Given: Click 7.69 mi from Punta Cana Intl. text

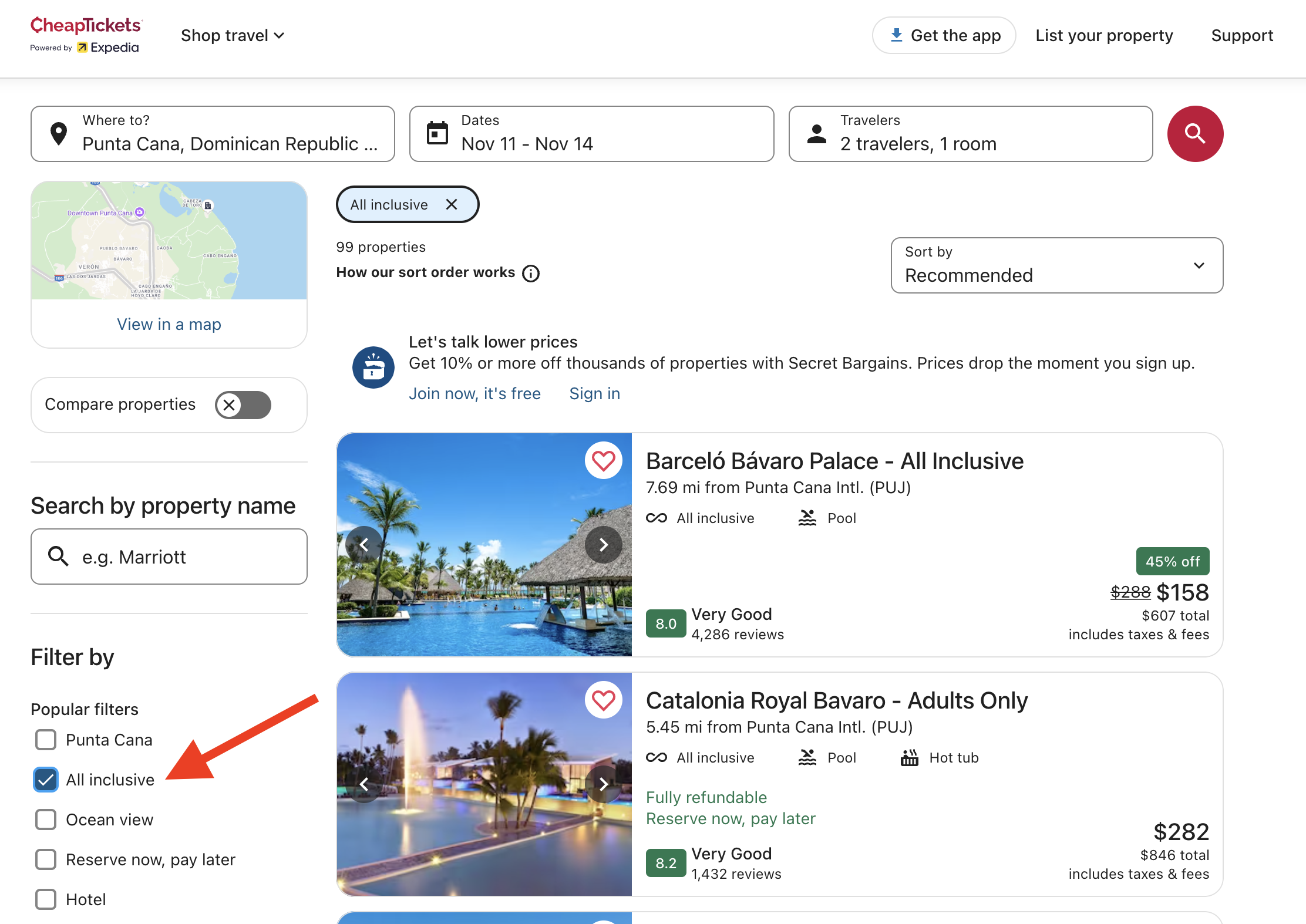Looking at the screenshot, I should [778, 487].
